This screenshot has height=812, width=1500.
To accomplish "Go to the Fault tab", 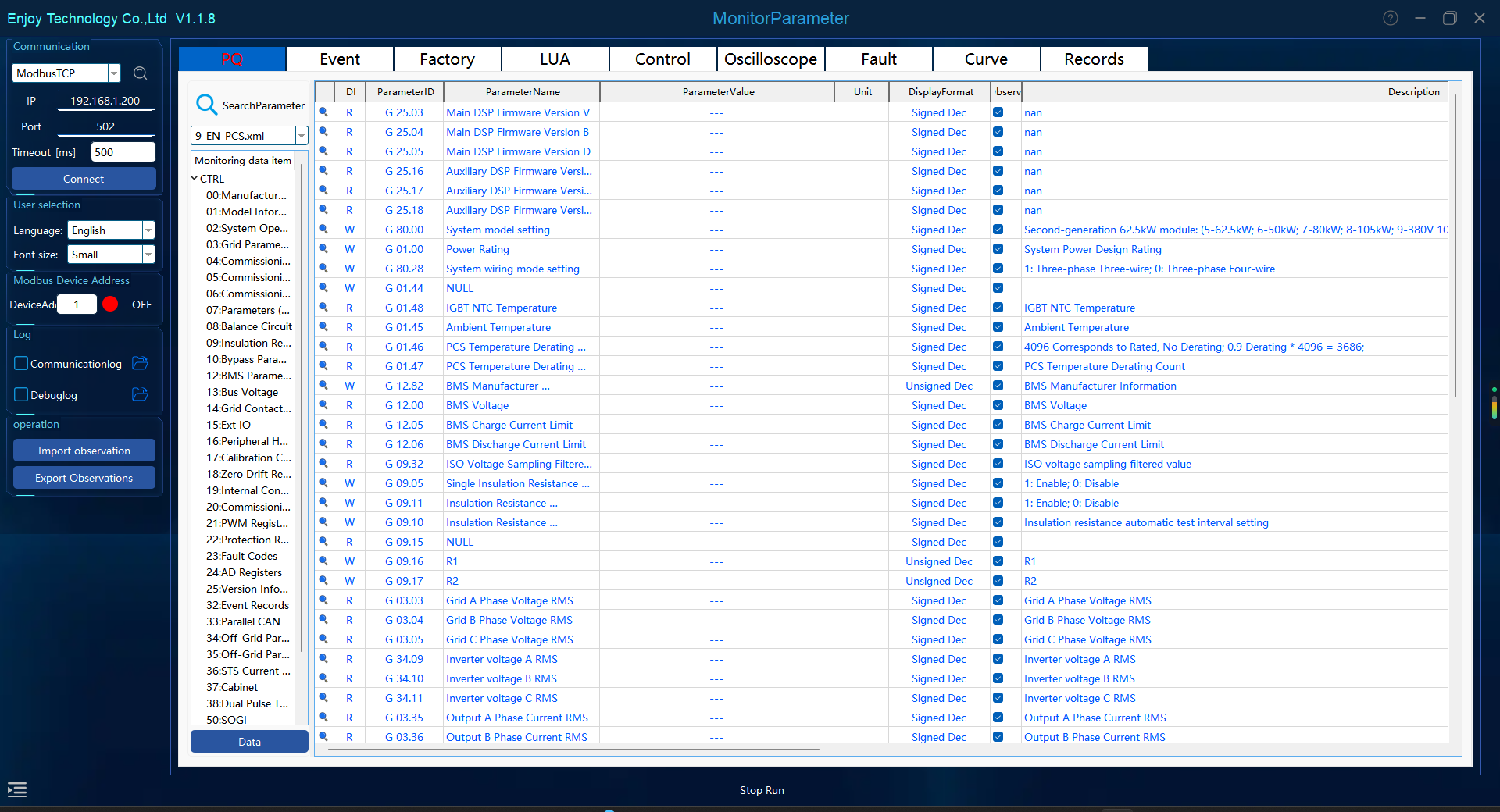I will [x=879, y=59].
